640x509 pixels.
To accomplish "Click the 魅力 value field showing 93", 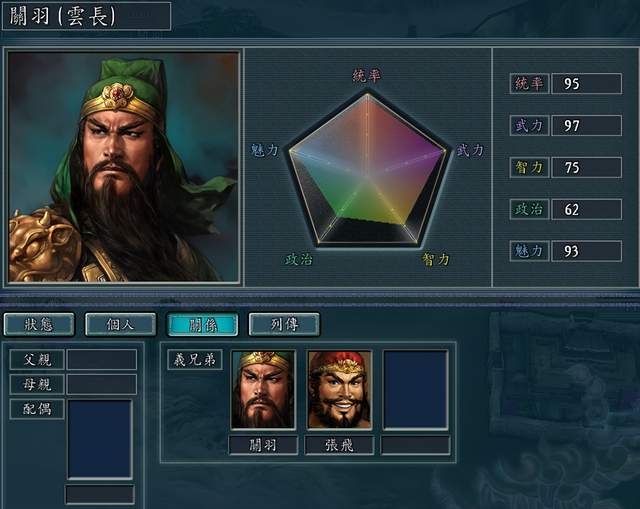I will [x=587, y=251].
